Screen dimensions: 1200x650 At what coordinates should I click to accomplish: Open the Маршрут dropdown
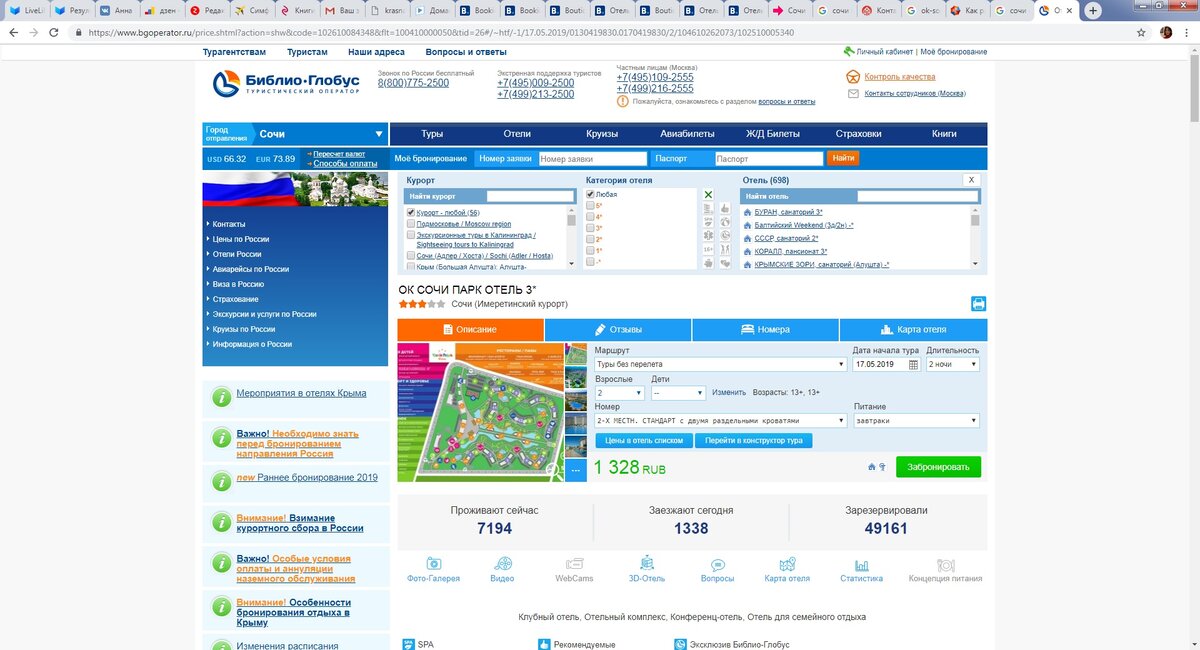click(720, 365)
